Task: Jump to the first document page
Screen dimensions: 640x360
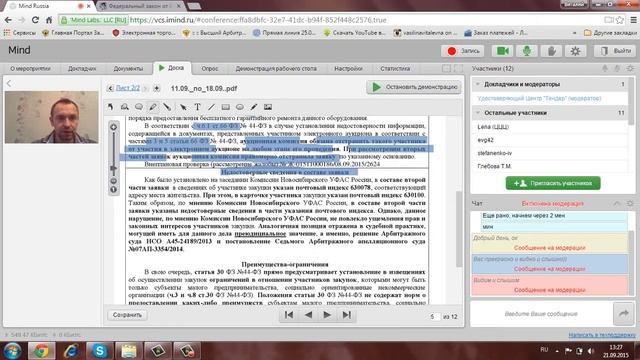Action: (x=289, y=315)
